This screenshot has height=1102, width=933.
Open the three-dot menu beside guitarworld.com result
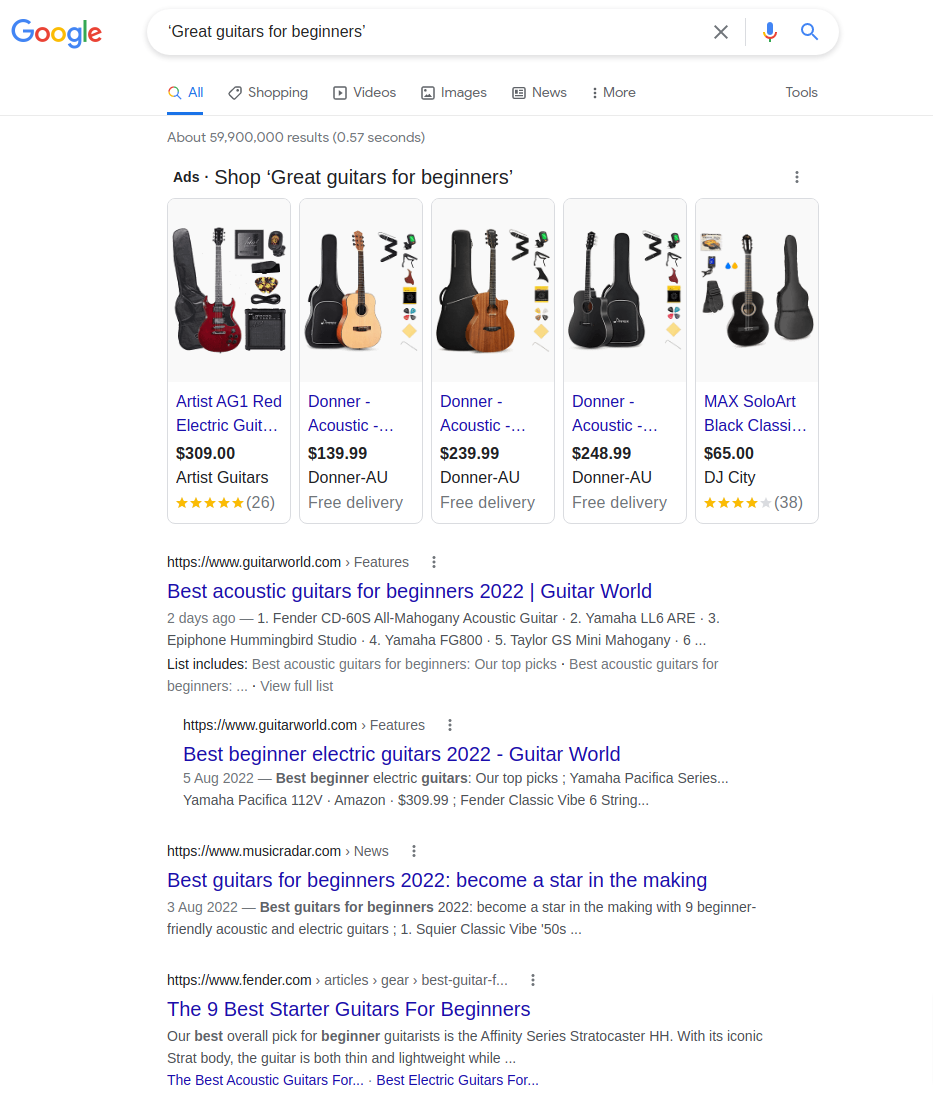click(x=434, y=562)
